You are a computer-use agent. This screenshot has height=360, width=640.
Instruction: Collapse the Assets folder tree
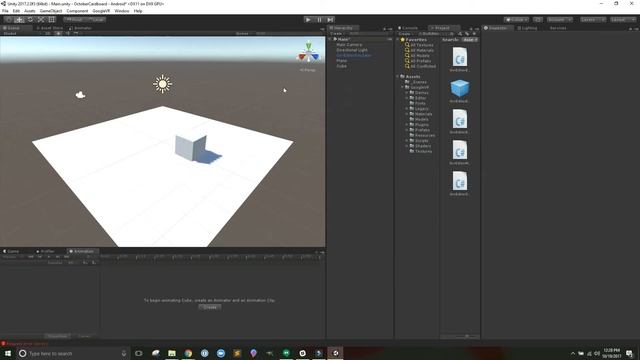point(398,76)
